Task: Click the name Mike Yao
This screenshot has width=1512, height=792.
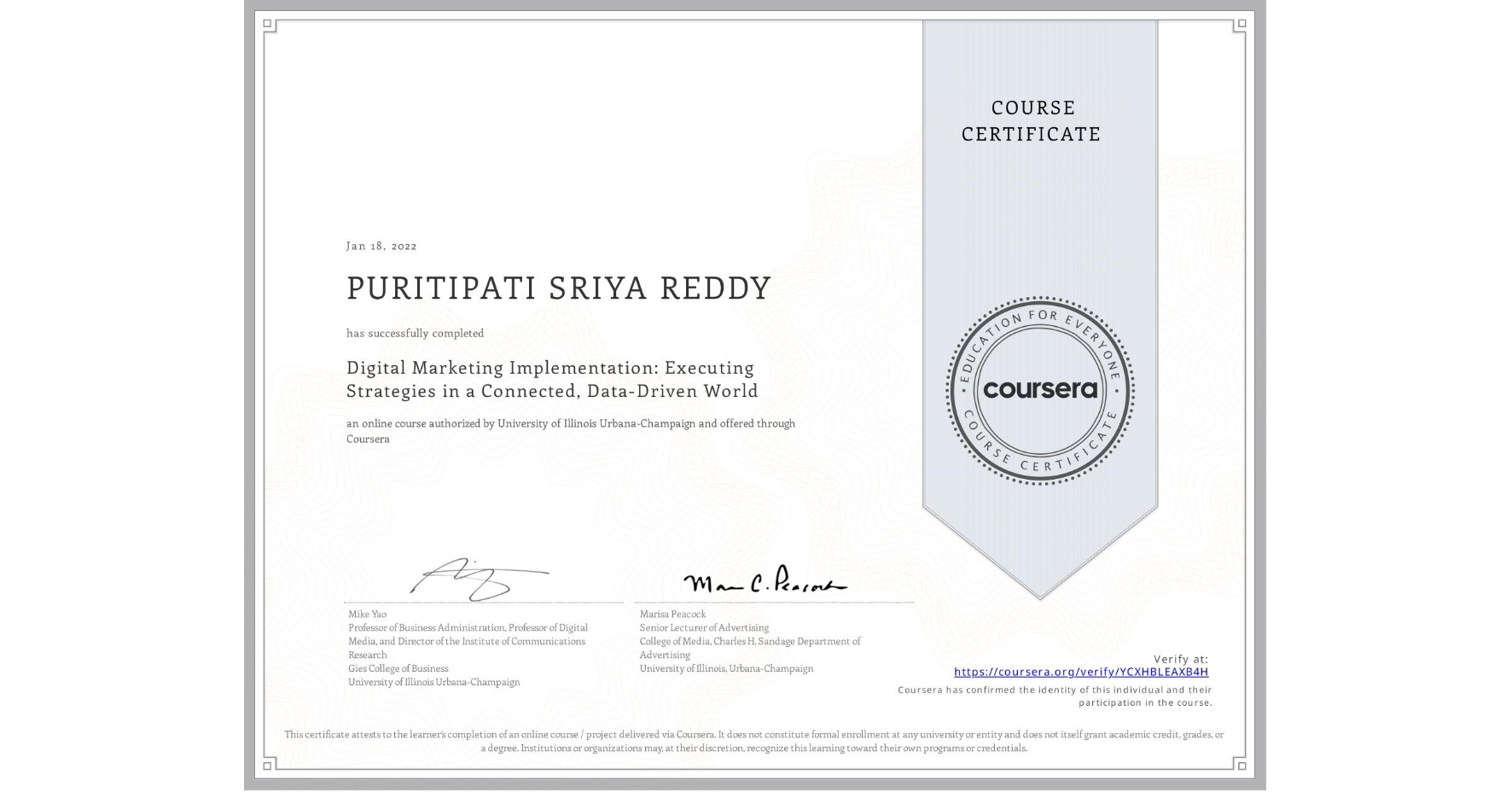Action: coord(367,614)
